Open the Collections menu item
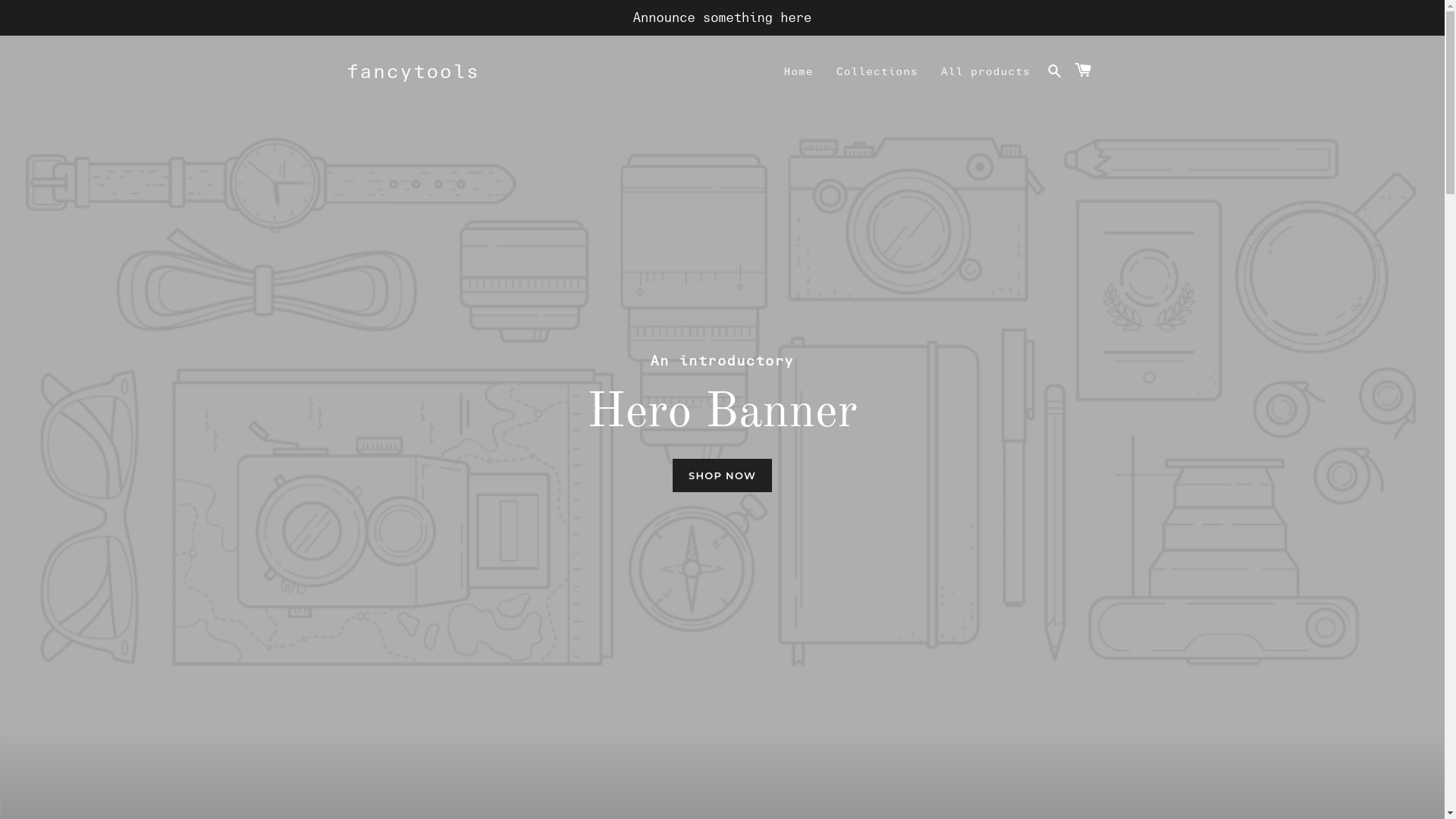Image resolution: width=1456 pixels, height=819 pixels. [877, 71]
